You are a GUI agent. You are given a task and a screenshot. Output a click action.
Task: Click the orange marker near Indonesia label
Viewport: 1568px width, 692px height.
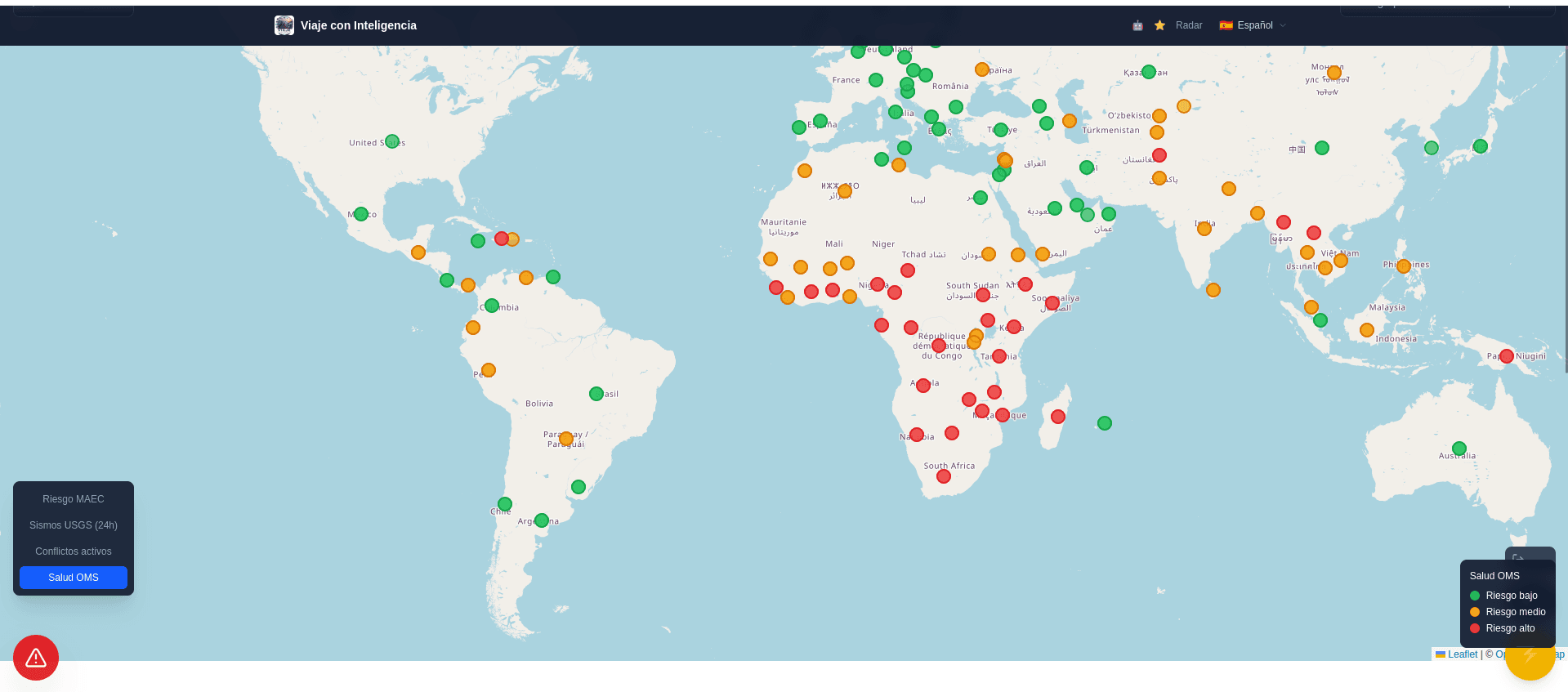pyautogui.click(x=1367, y=330)
